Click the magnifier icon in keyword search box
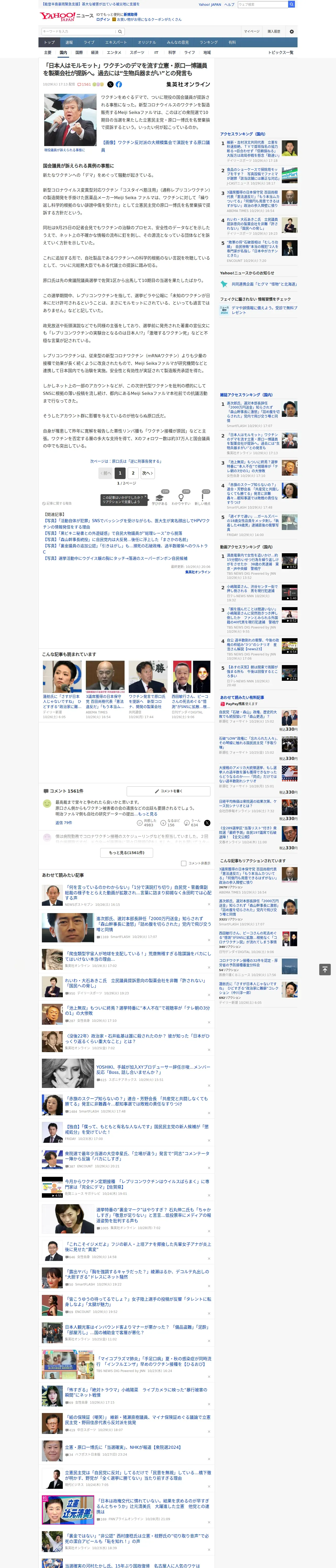336x1568 pixels. 120,31
